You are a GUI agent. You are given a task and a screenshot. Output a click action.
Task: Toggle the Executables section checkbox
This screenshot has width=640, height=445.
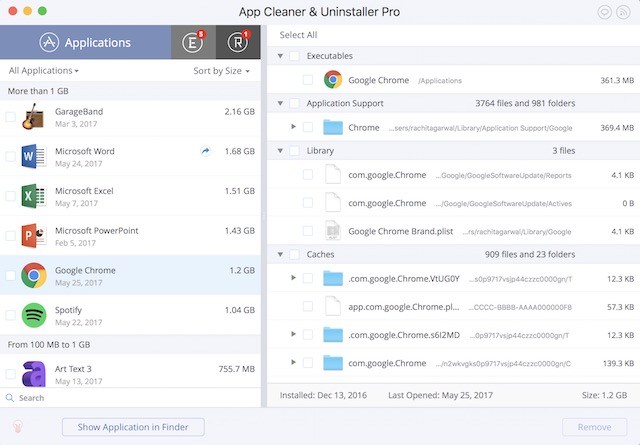click(294, 56)
